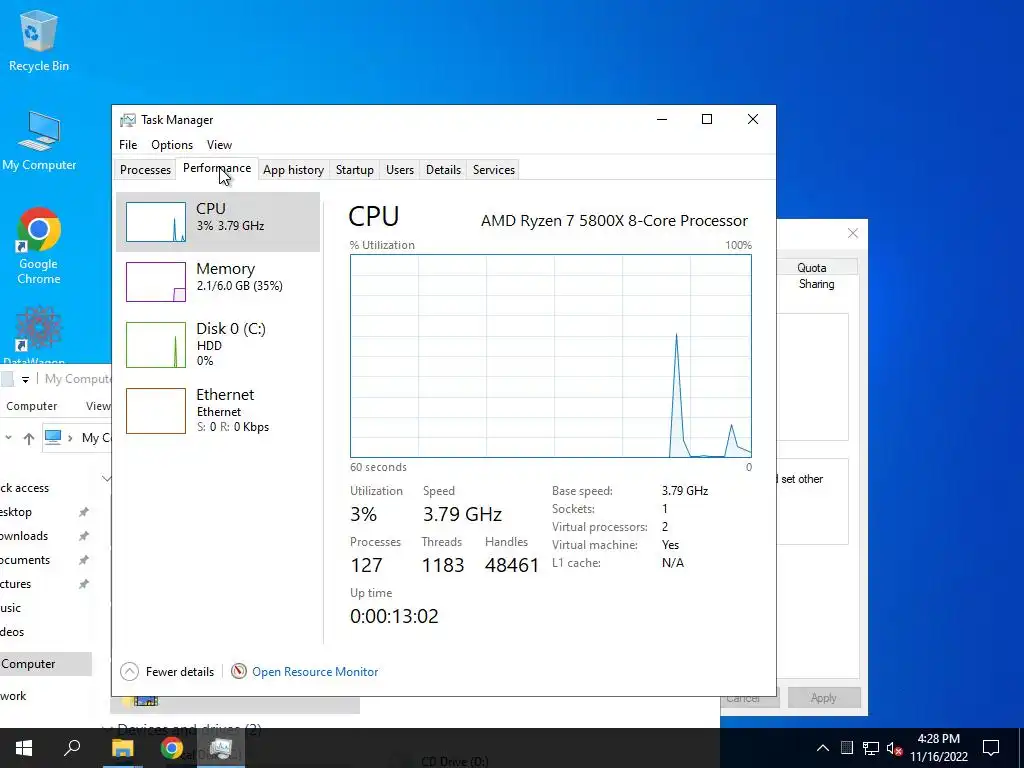Collapse with the Fewer details arrow icon
The width and height of the screenshot is (1024, 768).
coord(129,671)
